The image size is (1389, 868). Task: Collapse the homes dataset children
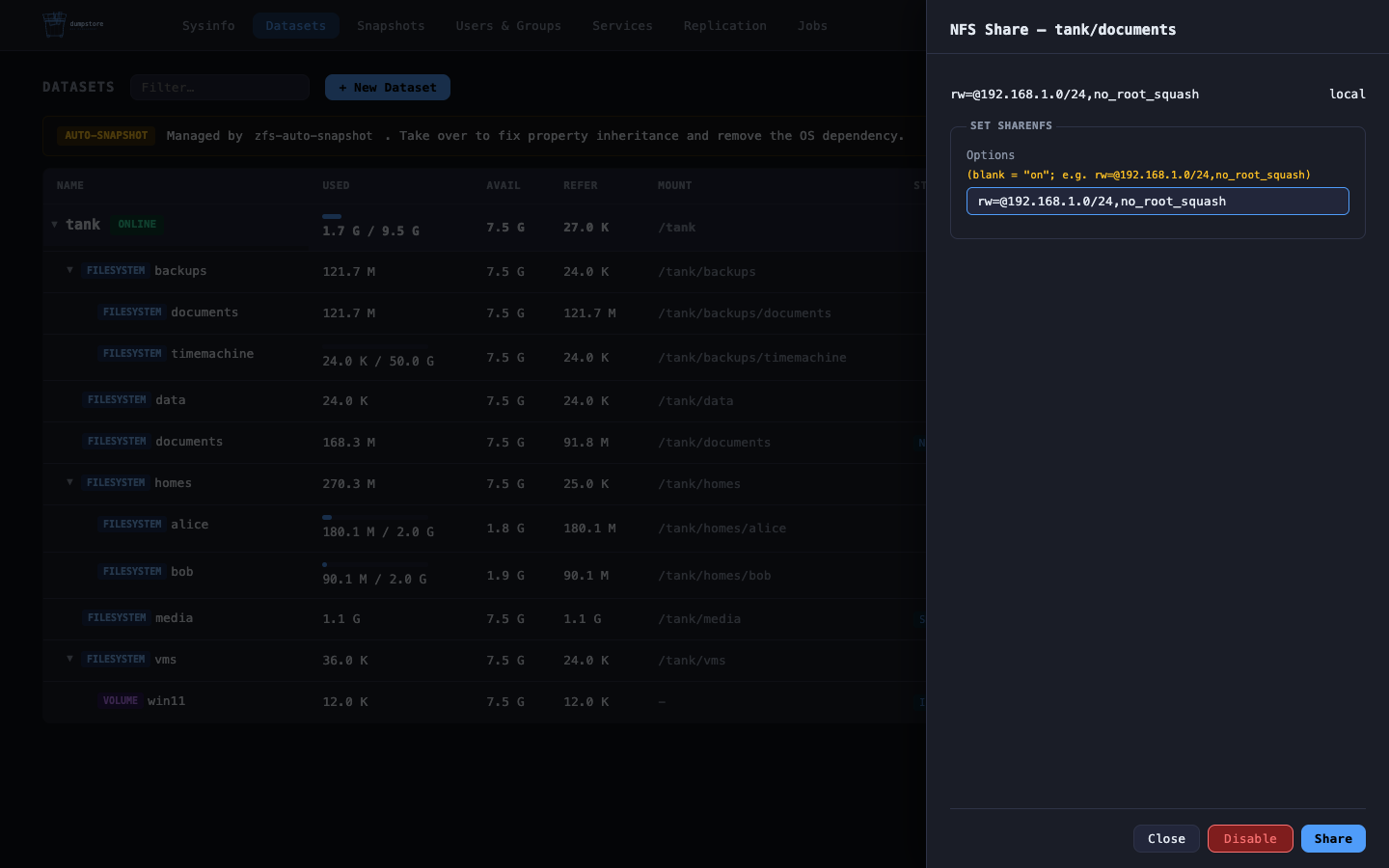[x=69, y=482]
